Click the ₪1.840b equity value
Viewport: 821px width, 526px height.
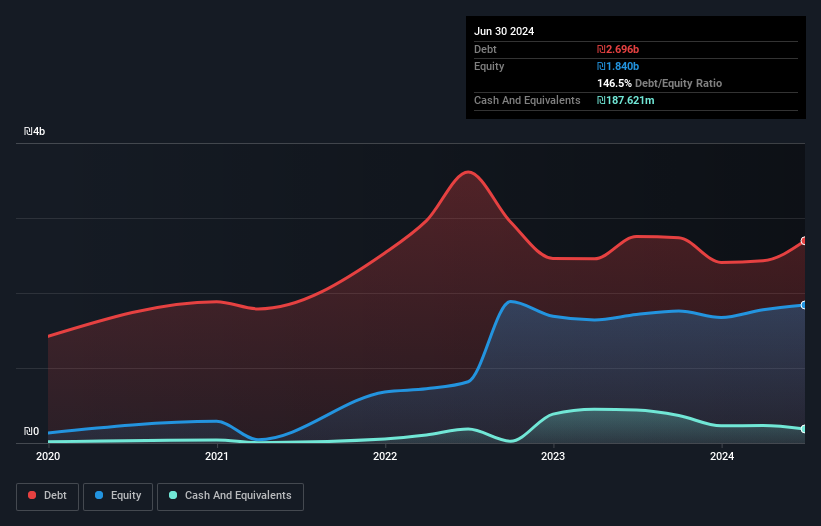[618, 66]
